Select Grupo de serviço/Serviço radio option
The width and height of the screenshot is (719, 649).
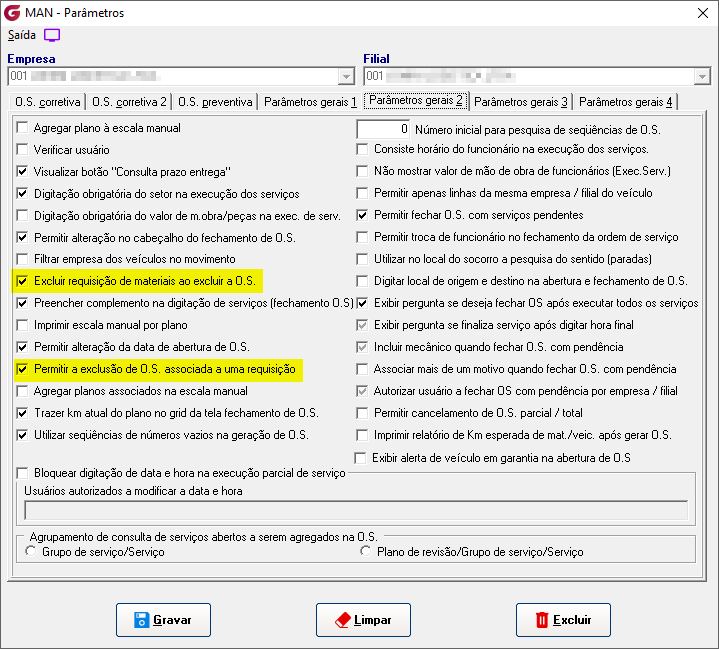pos(31,551)
